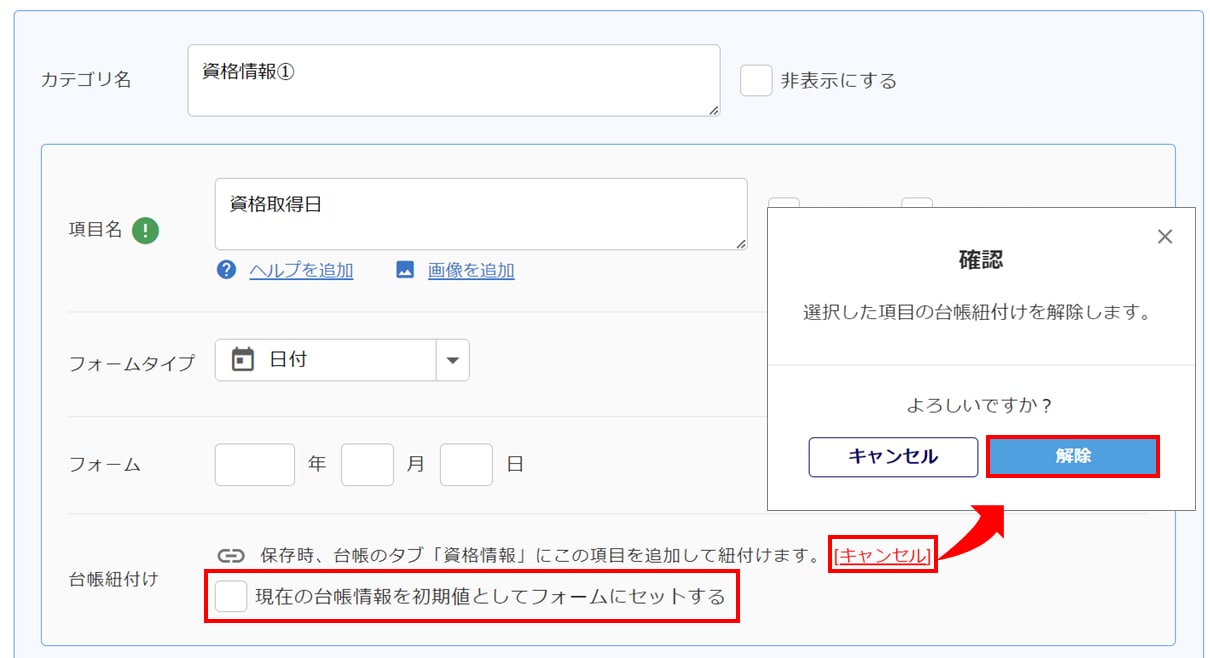Check 現在の台帳情報を初期値としてフォームにセットする
Screen dimensions: 1210x658
pos(231,597)
